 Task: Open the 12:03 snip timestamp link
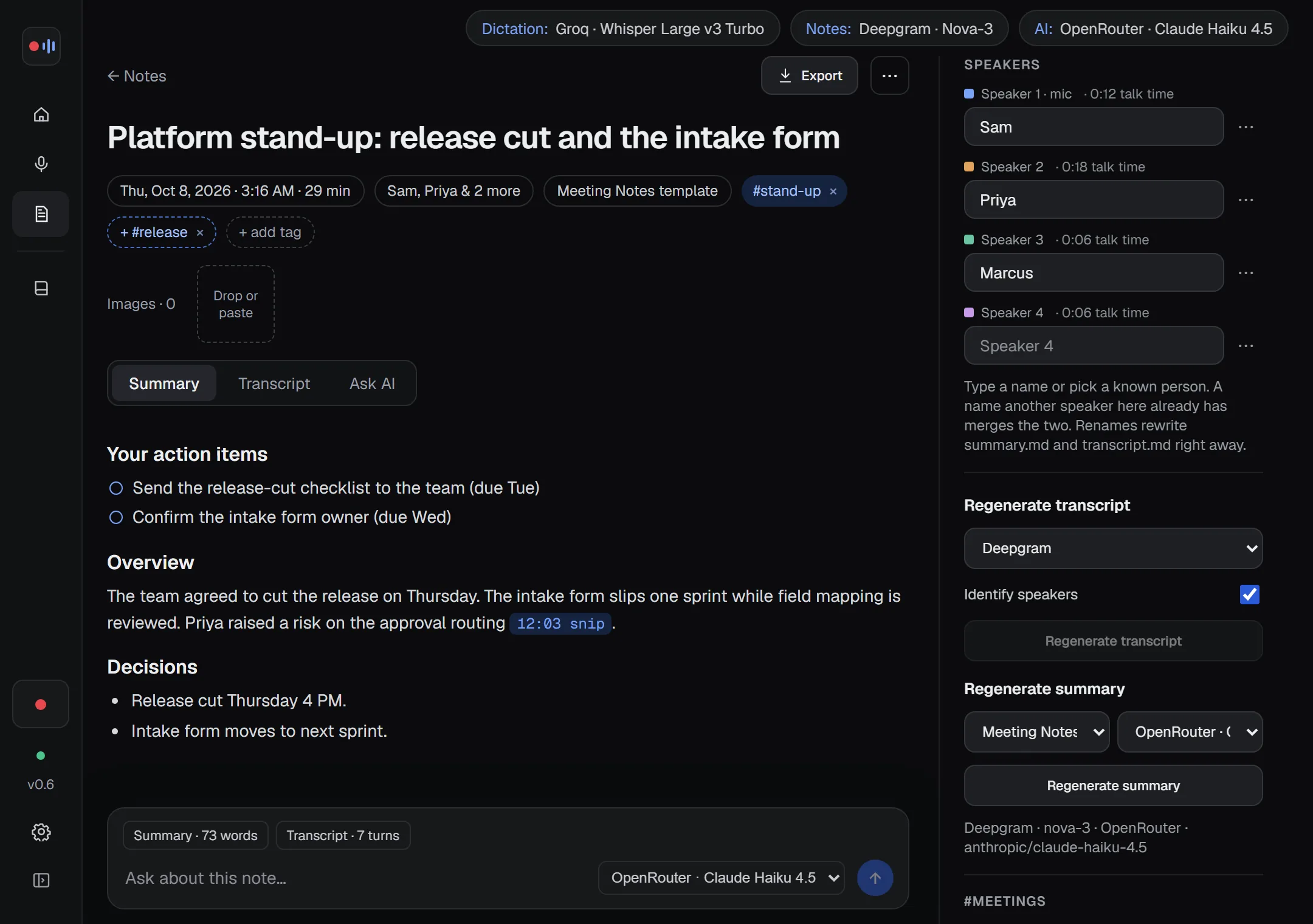coord(560,624)
